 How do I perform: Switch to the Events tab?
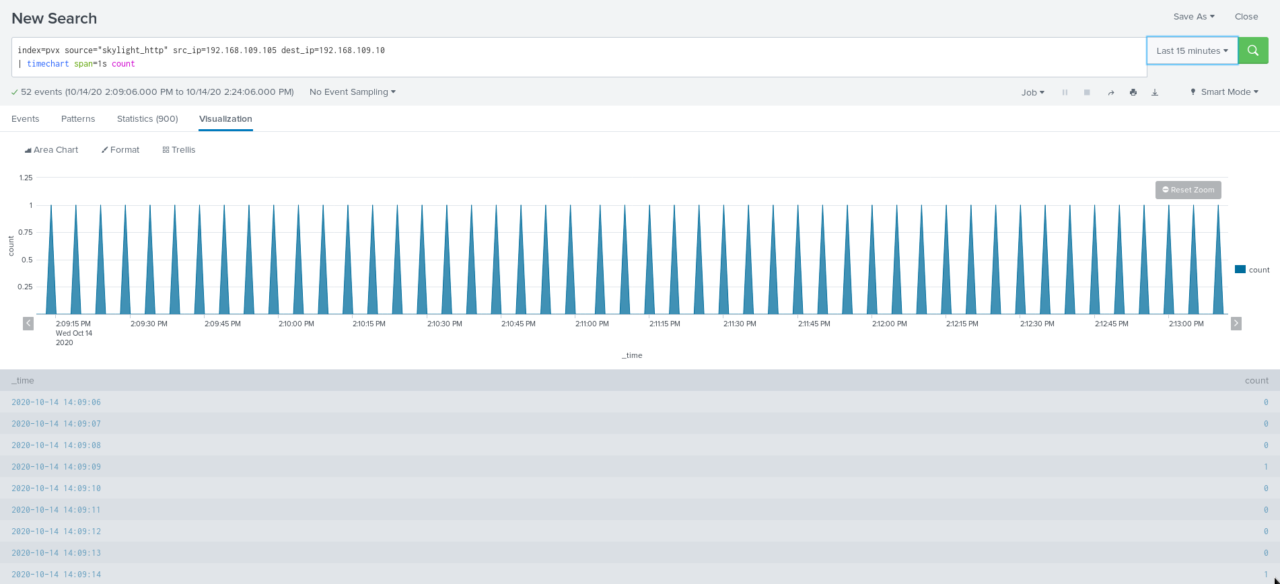pyautogui.click(x=25, y=119)
